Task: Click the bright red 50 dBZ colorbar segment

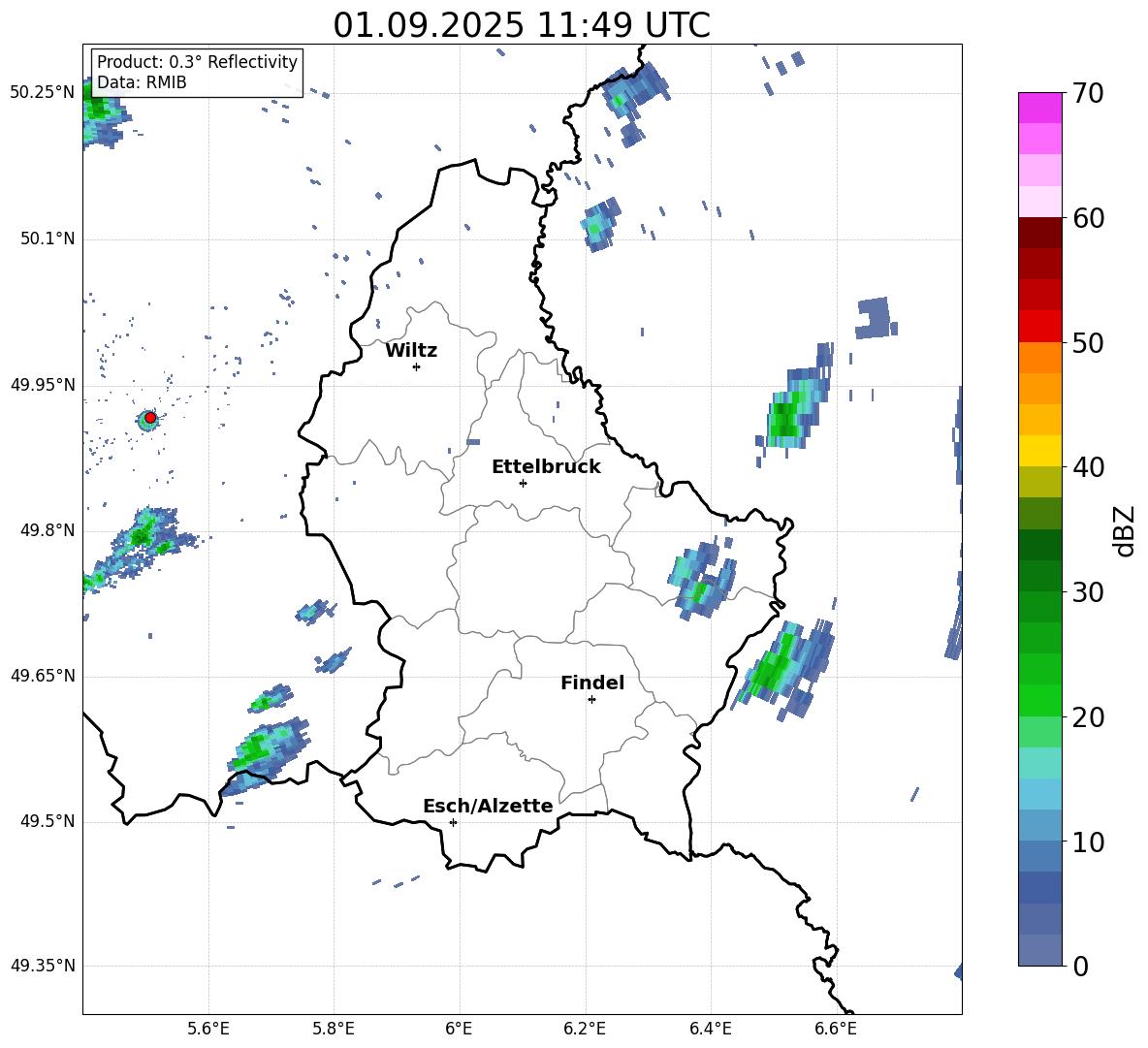Action: coord(1040,327)
